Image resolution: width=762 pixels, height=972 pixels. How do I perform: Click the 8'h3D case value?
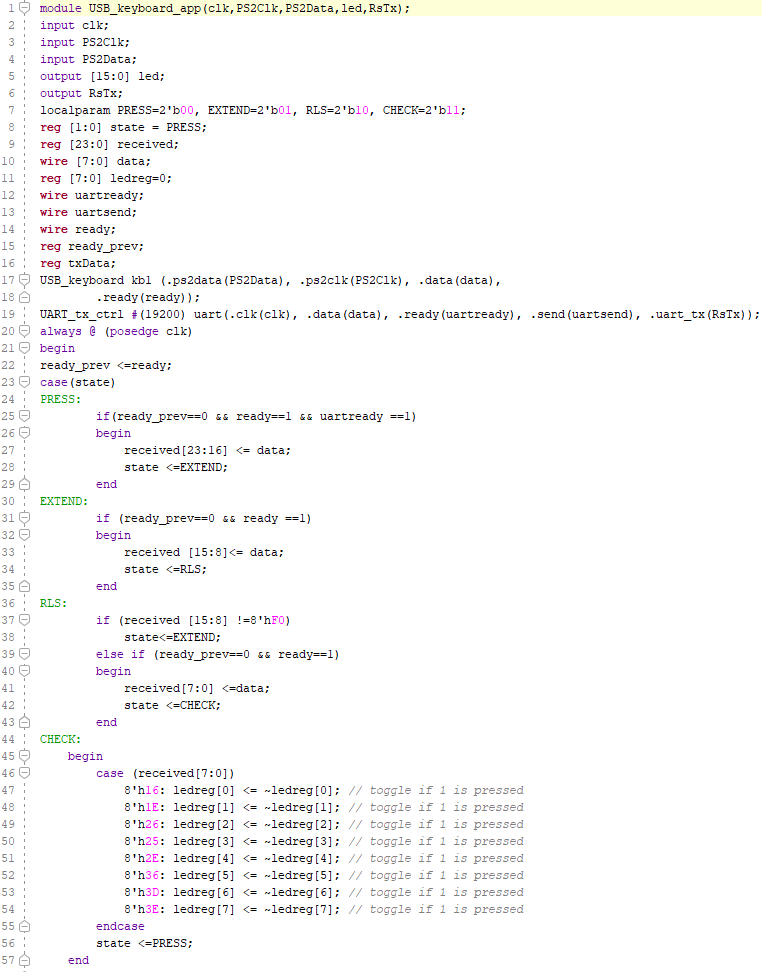coord(141,892)
